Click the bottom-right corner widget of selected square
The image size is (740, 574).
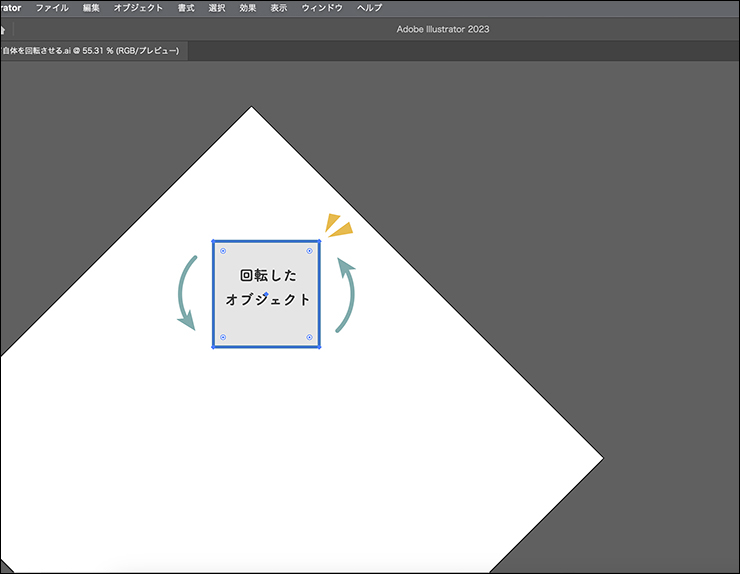pyautogui.click(x=309, y=337)
